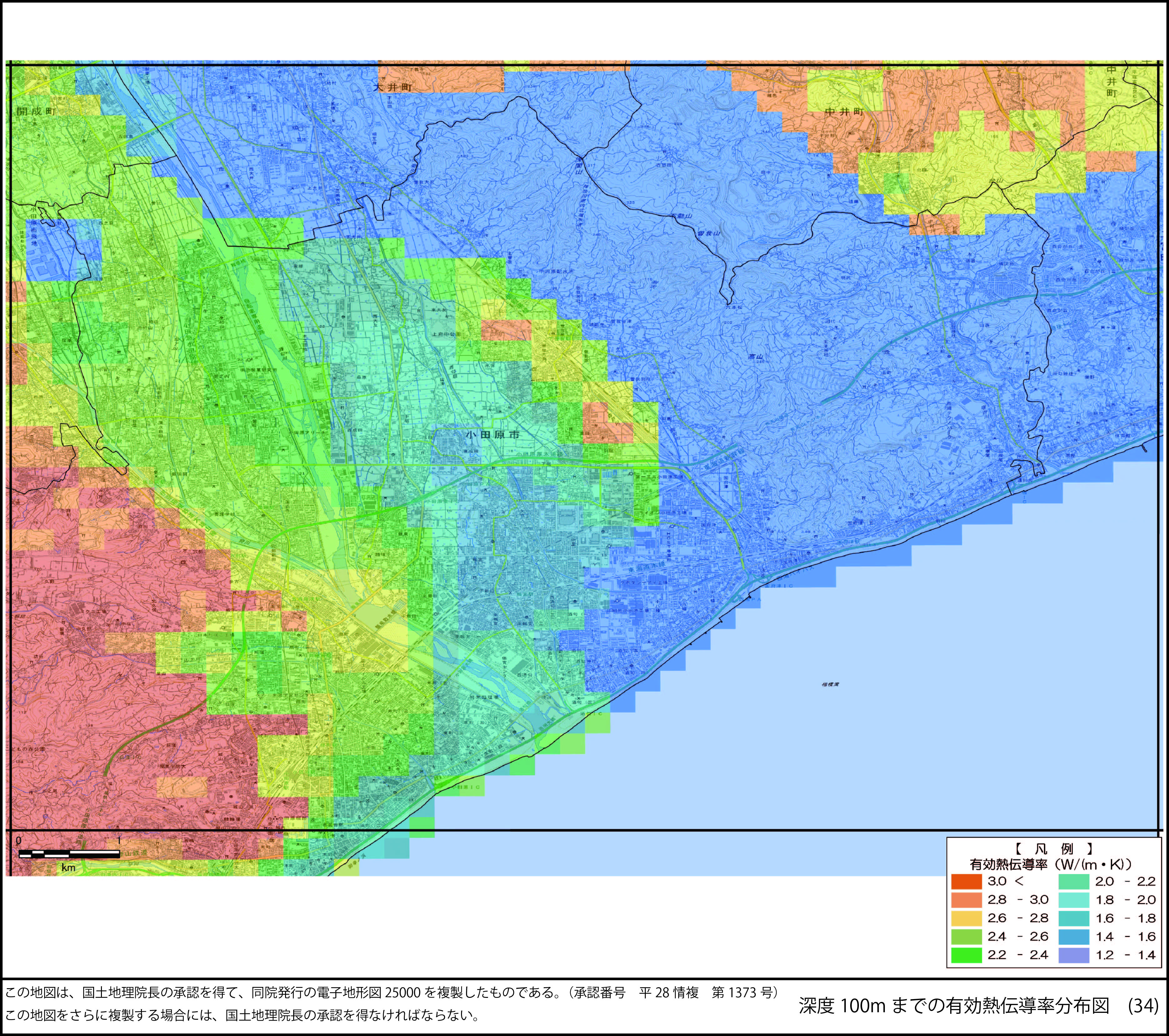Click the 深度100mまでの有効熱伝導率分布図 title text
This screenshot has height=1036, width=1169.
pyautogui.click(x=954, y=1006)
